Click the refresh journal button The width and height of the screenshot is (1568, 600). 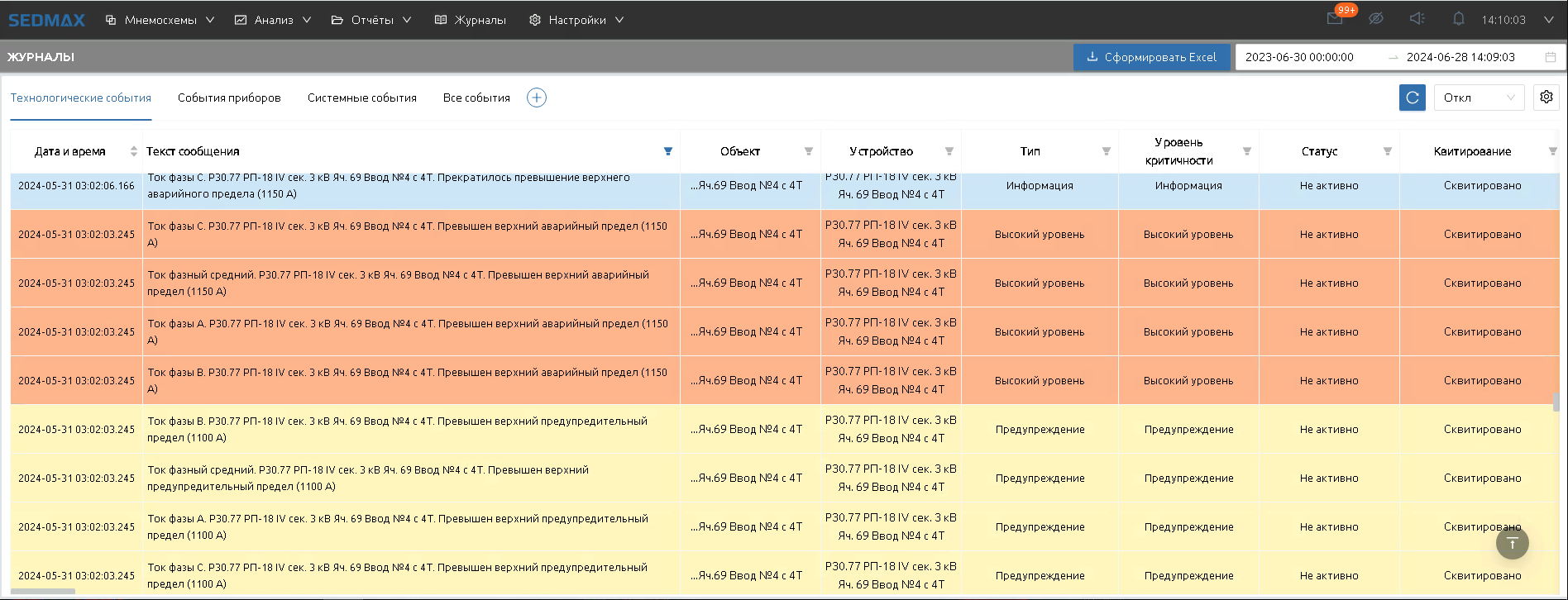[x=1412, y=98]
